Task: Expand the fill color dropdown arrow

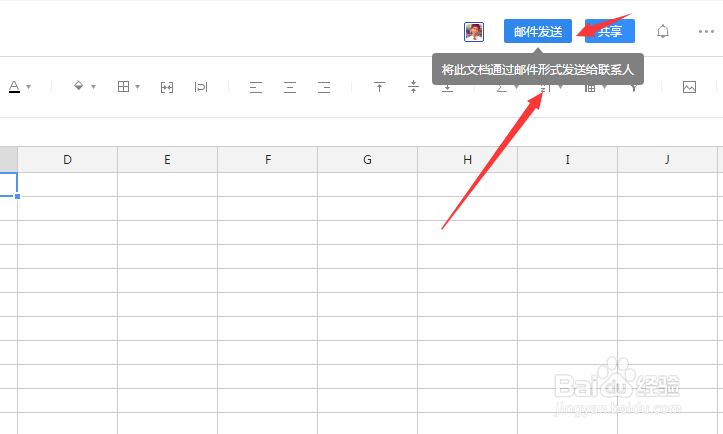Action: coord(93,87)
